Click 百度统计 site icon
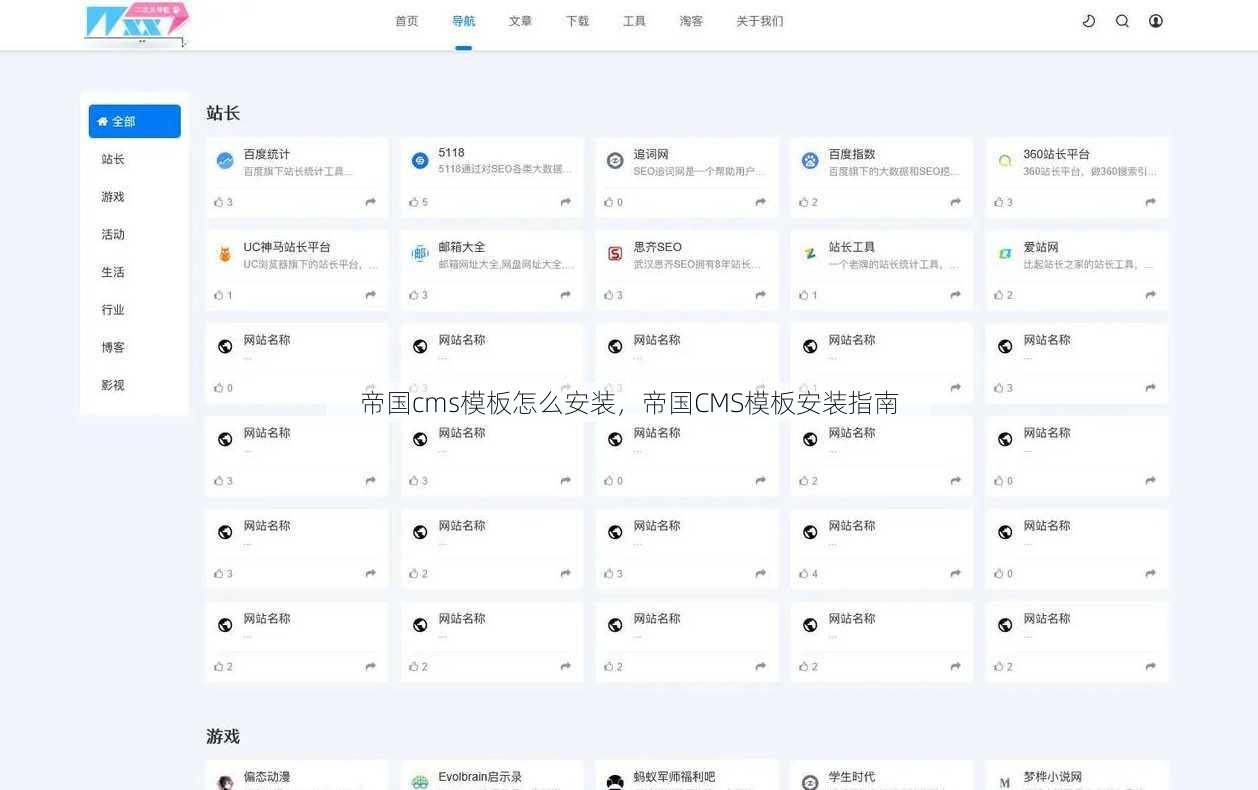Viewport: 1258px width, 790px height. tap(225, 161)
